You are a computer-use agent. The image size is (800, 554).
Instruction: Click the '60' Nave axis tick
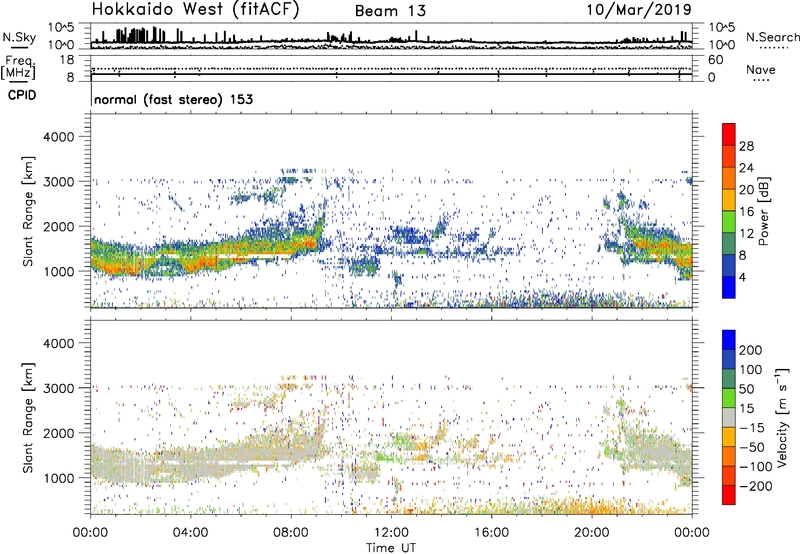coord(715,60)
